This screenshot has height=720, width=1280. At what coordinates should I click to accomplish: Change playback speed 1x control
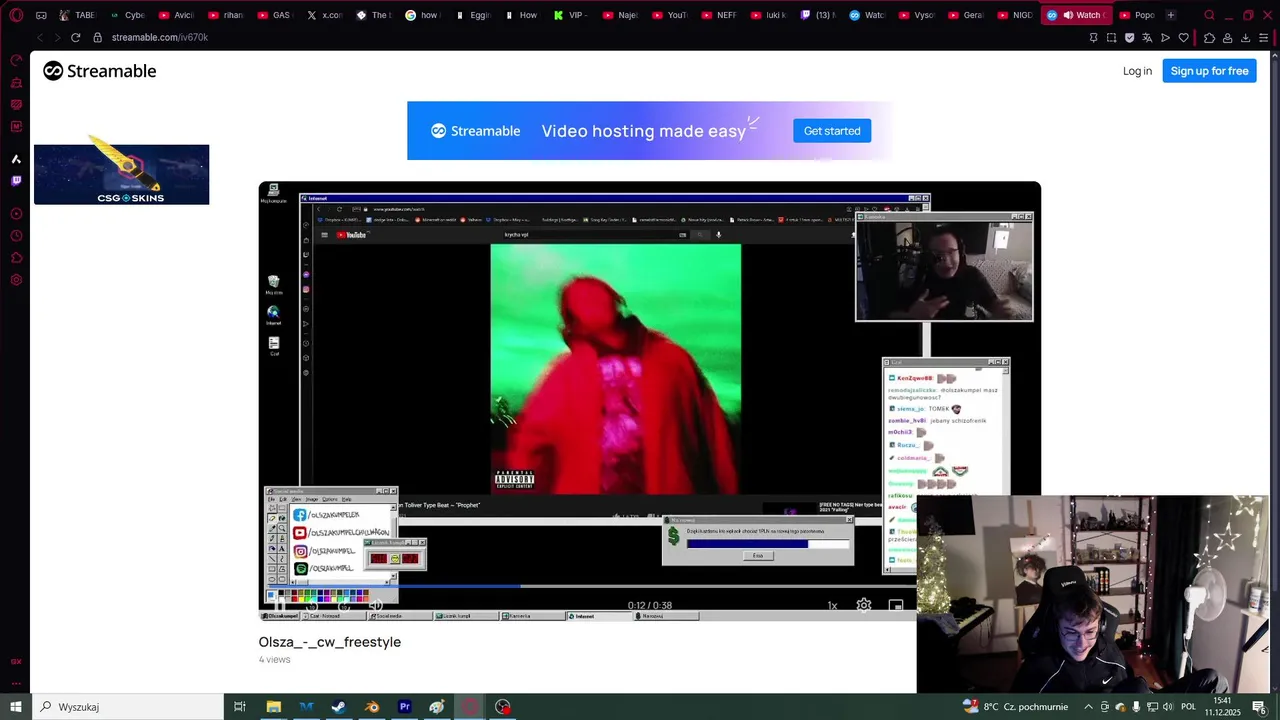[832, 605]
